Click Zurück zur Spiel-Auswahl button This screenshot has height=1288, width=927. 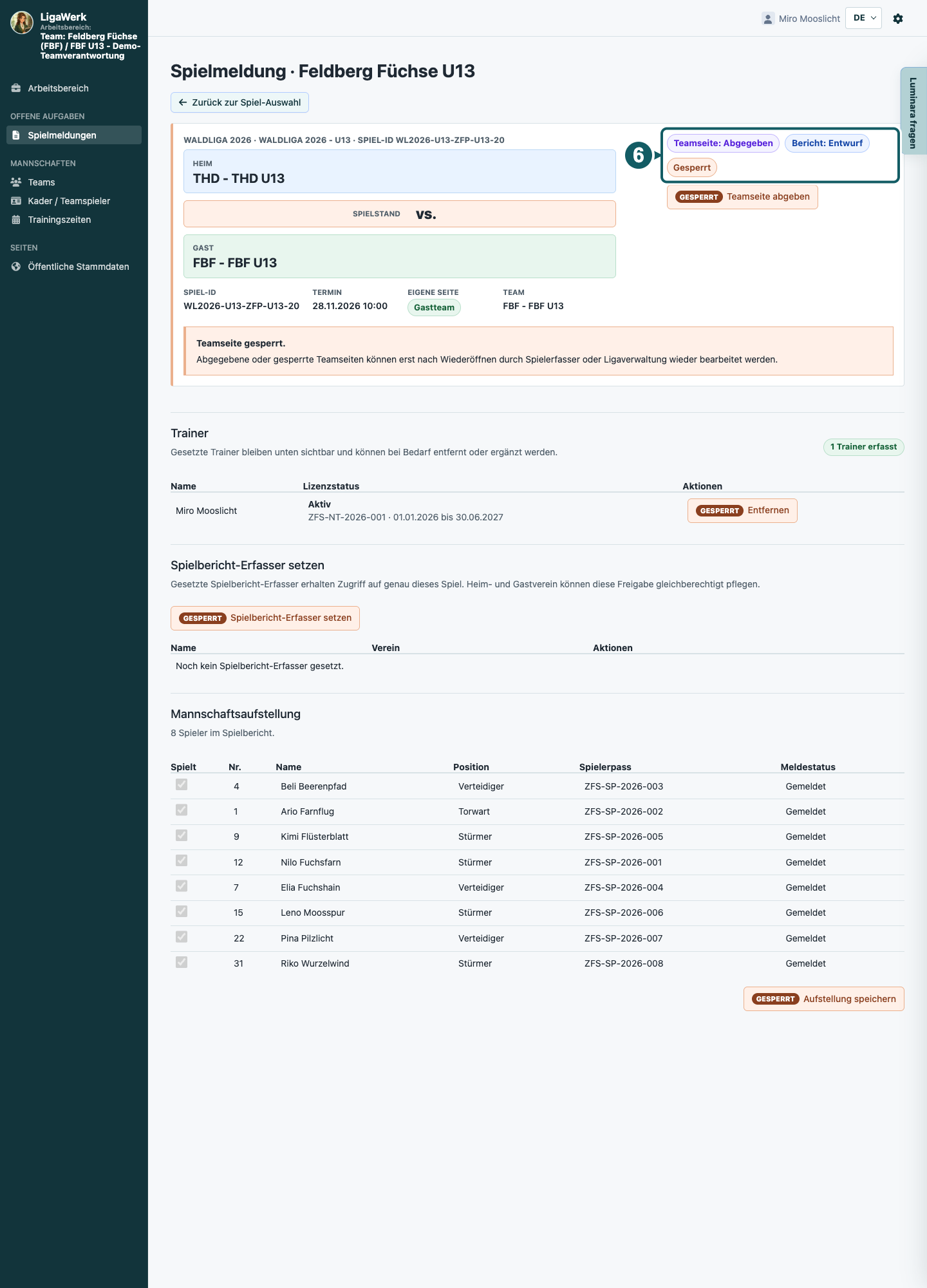[239, 102]
